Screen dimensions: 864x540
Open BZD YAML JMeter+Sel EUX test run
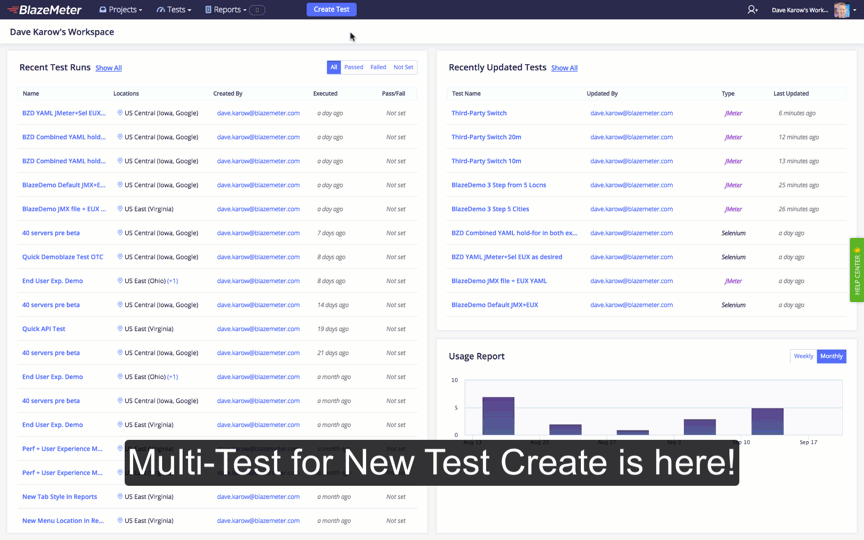tap(64, 113)
